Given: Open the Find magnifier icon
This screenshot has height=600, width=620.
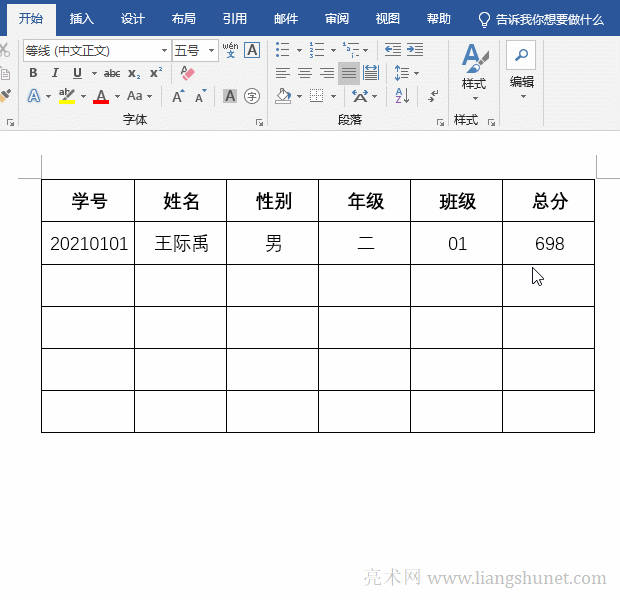Looking at the screenshot, I should (521, 55).
